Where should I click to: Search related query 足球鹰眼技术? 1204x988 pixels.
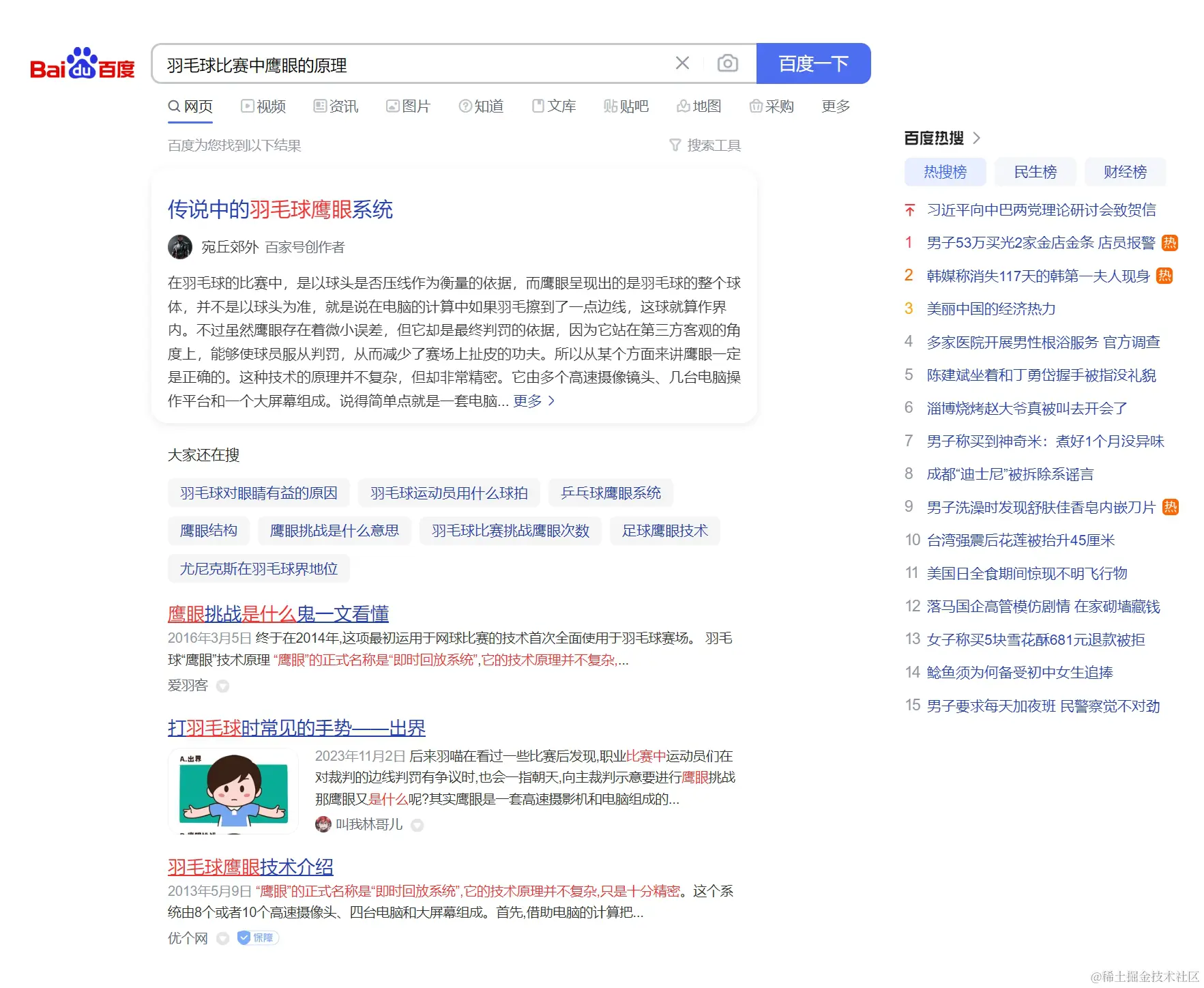click(665, 531)
